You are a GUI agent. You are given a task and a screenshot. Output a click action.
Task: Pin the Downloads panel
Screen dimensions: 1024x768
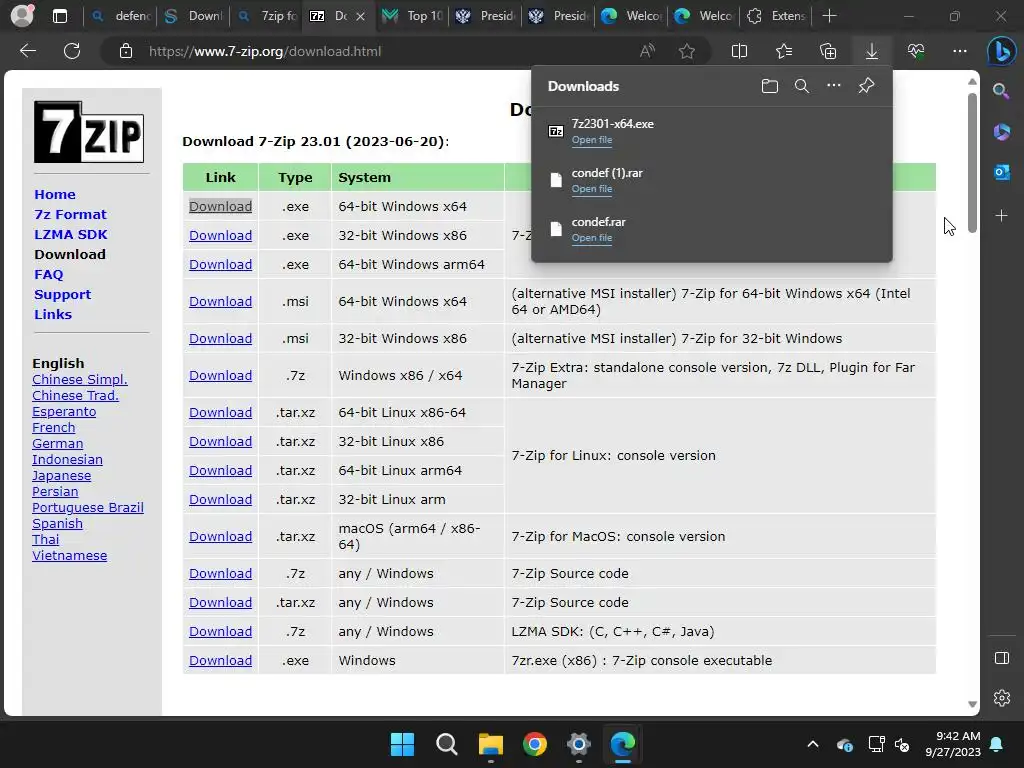click(x=867, y=86)
